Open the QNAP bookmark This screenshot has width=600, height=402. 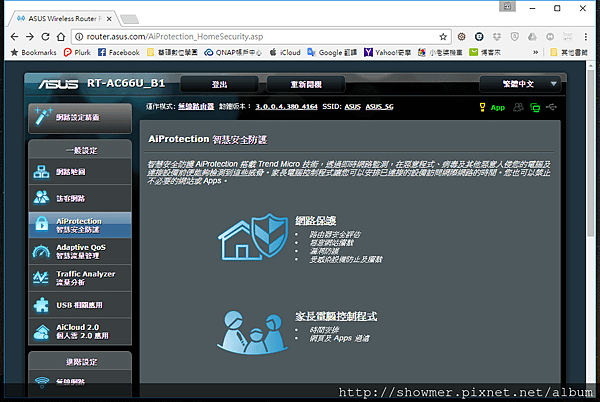point(233,52)
